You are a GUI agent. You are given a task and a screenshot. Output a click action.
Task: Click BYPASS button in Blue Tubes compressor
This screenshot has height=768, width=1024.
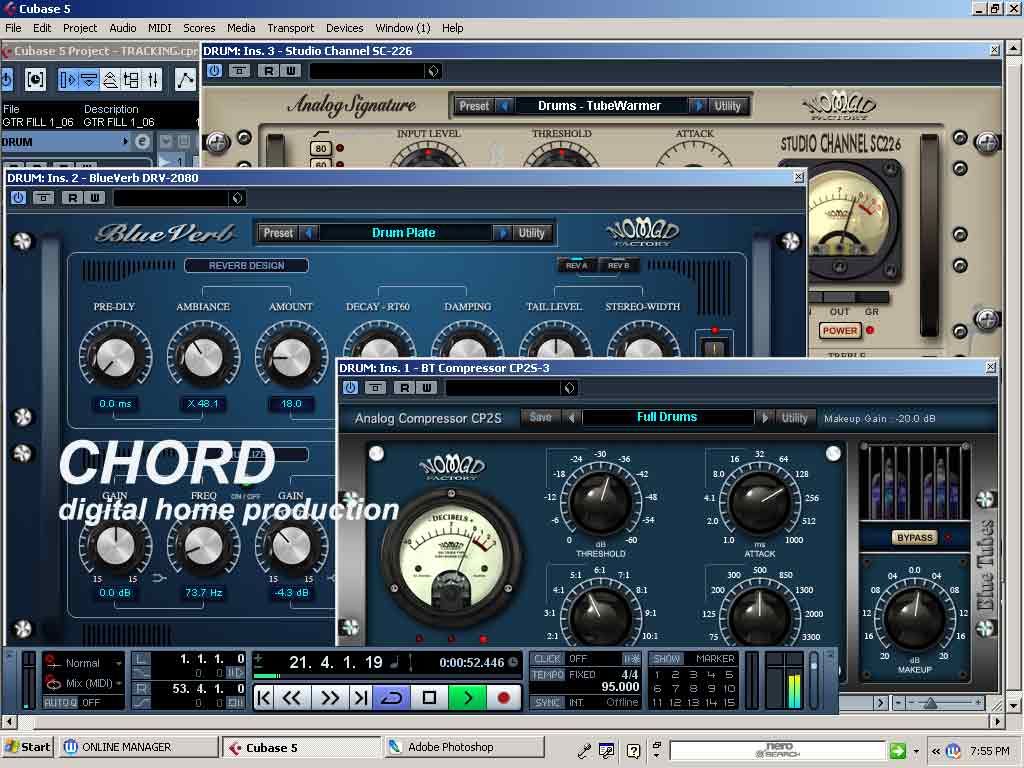coord(914,537)
